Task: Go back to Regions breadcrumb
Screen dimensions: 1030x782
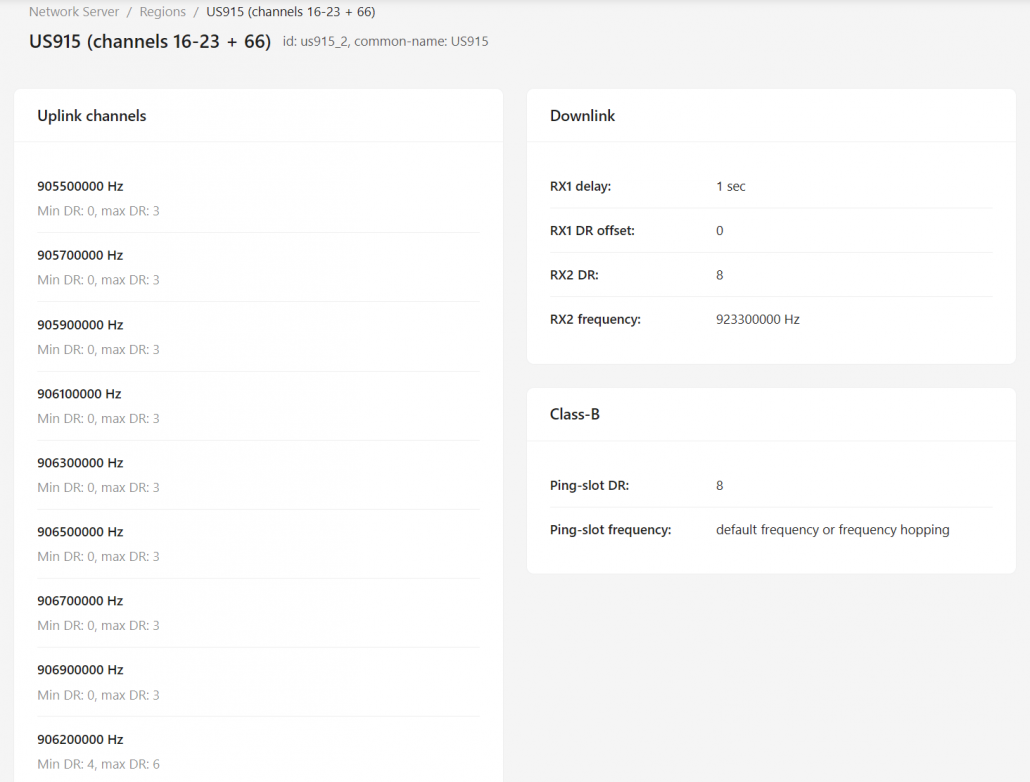Action: (162, 12)
